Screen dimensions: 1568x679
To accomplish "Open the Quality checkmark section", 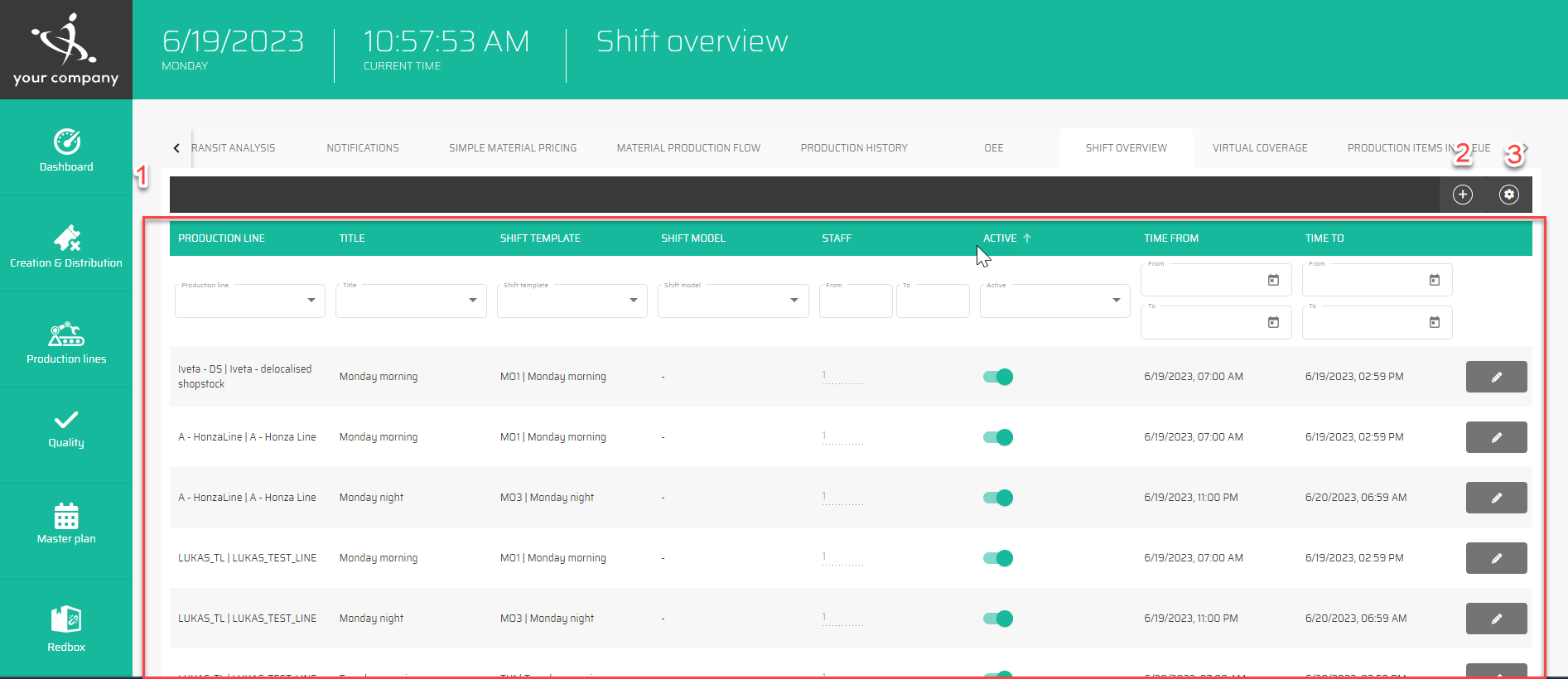I will click(x=66, y=428).
